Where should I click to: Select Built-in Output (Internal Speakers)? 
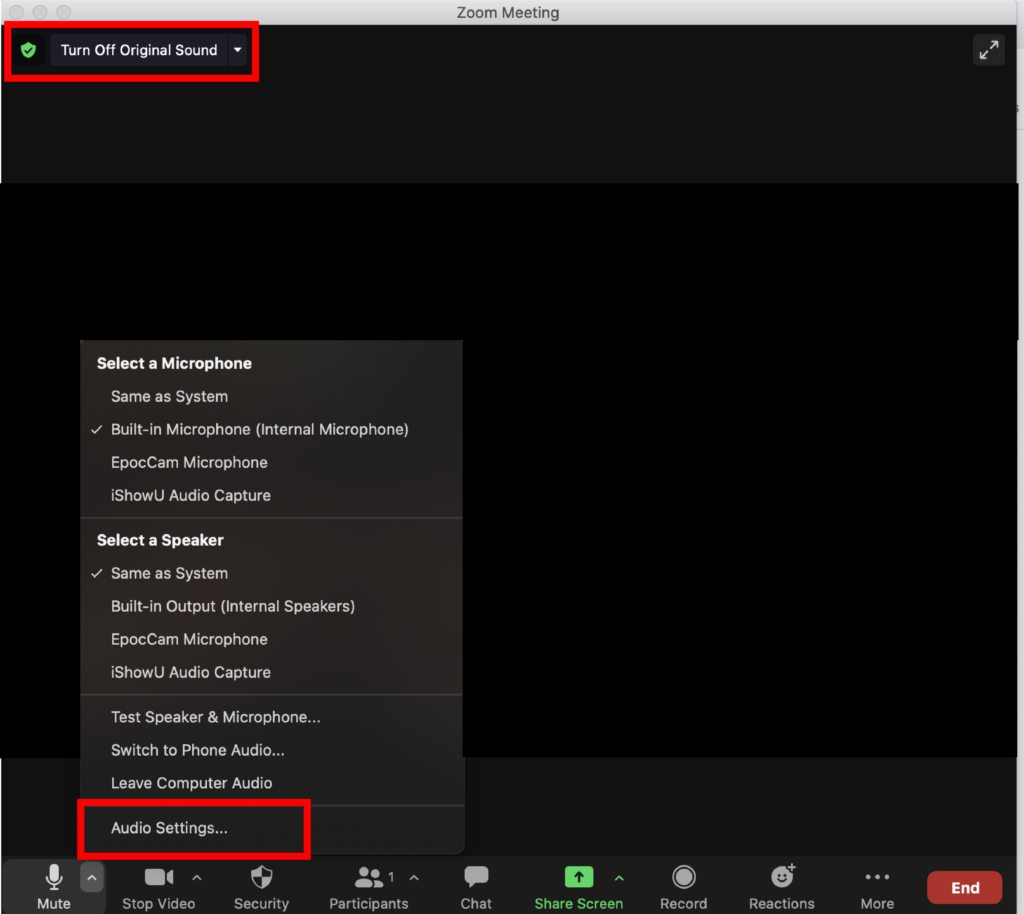pyautogui.click(x=271, y=607)
